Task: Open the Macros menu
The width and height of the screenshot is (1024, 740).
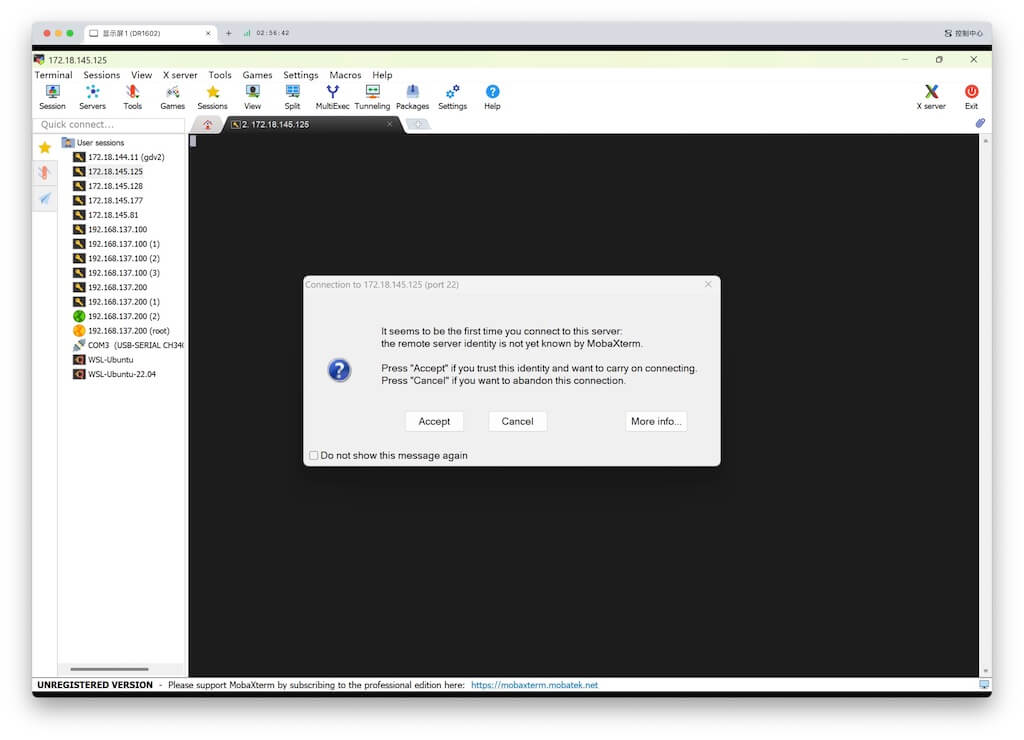Action: 345,75
